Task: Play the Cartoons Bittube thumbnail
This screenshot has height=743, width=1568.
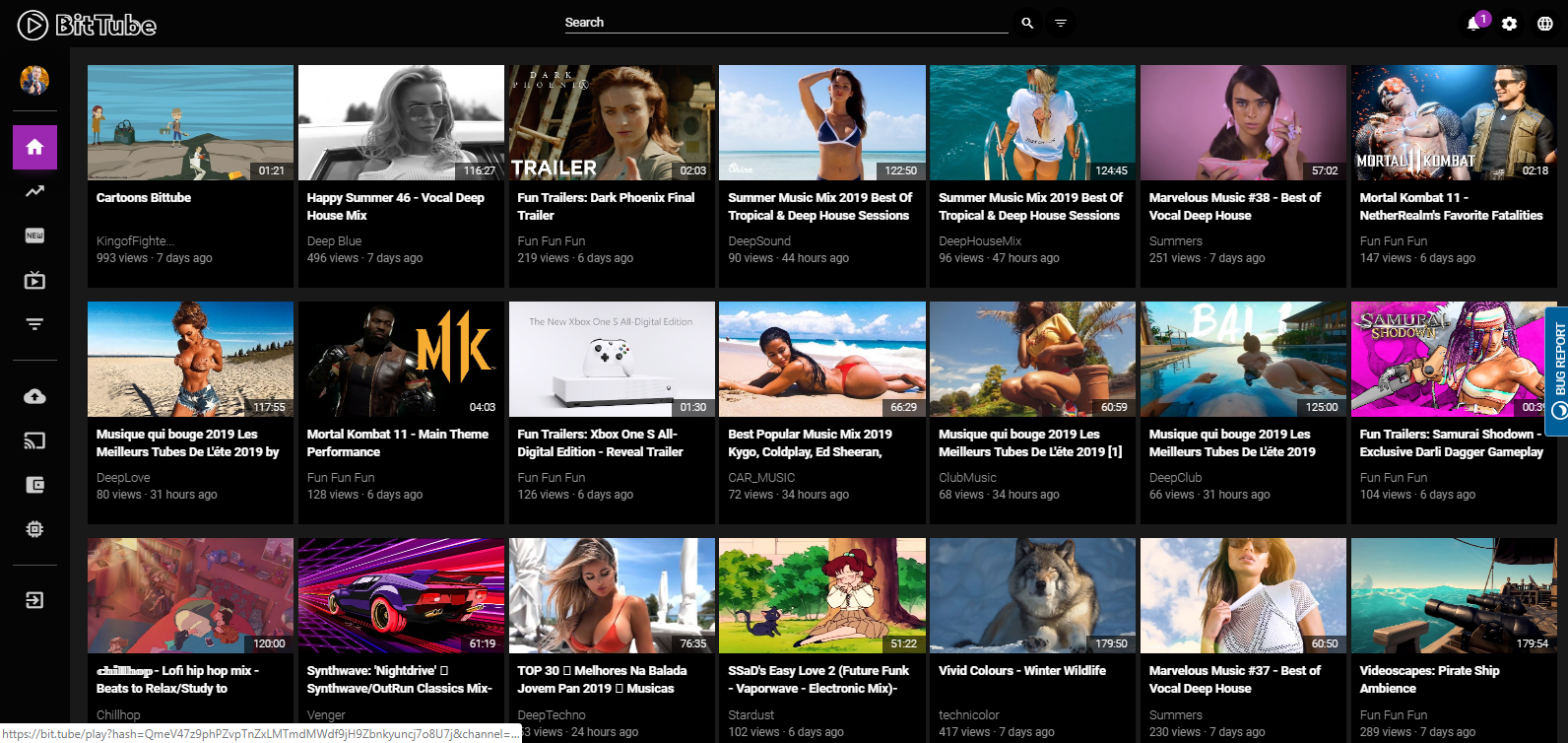Action: pos(190,122)
